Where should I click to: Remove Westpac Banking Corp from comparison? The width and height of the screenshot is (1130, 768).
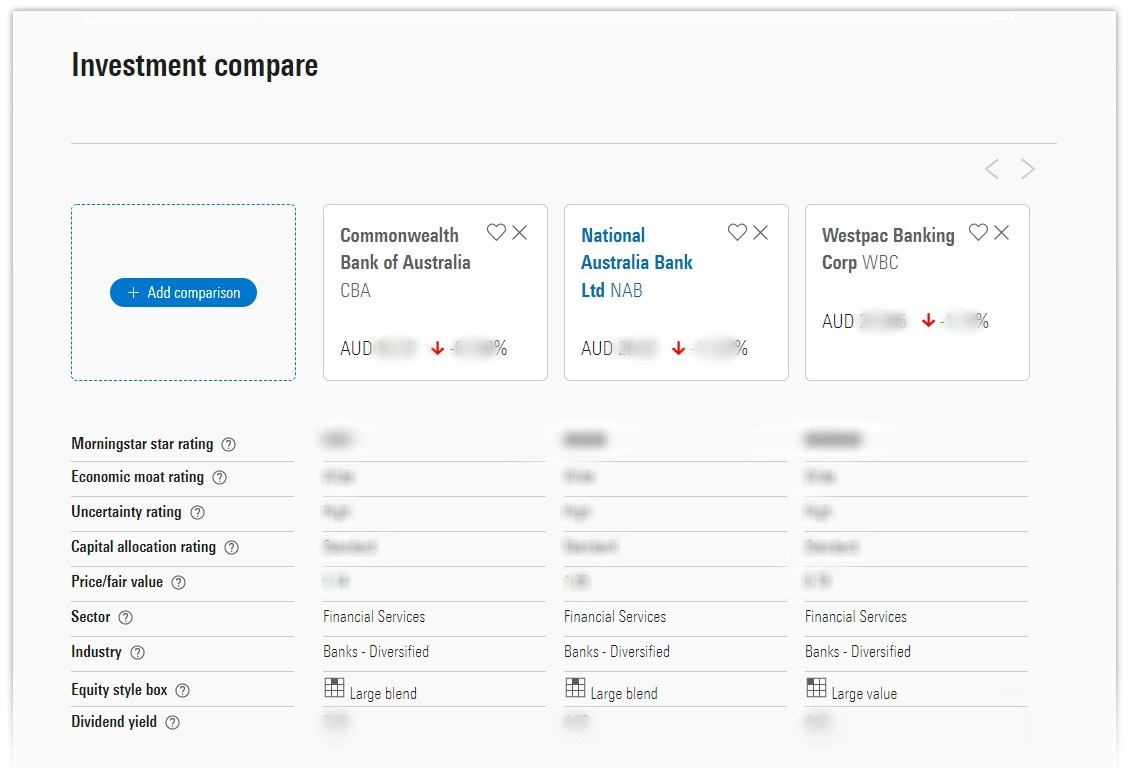point(1002,232)
